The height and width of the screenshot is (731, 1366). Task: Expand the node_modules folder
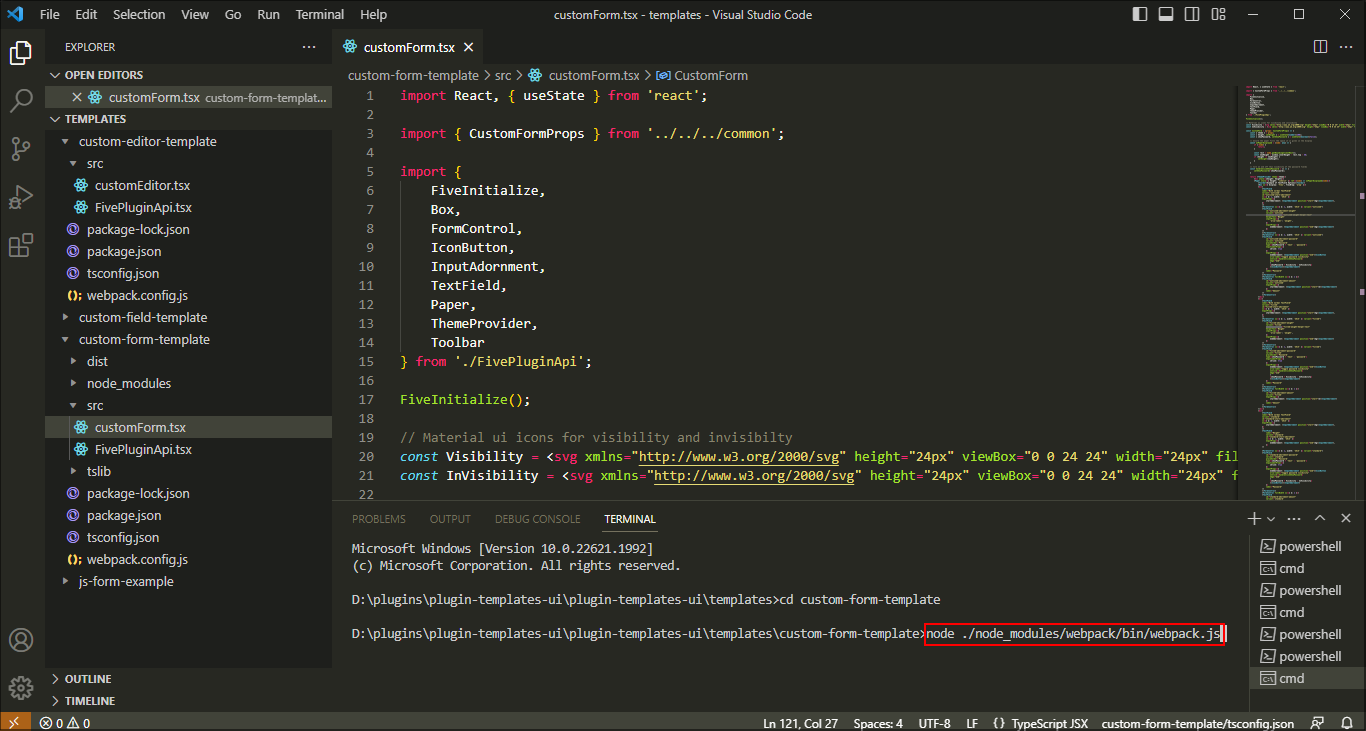[x=128, y=383]
